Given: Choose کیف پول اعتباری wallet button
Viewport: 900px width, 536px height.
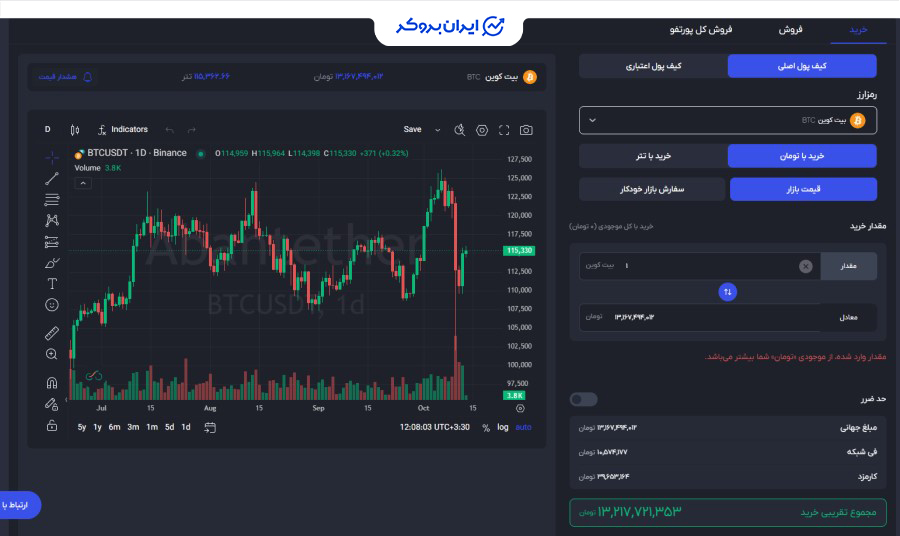Looking at the screenshot, I should coord(652,66).
